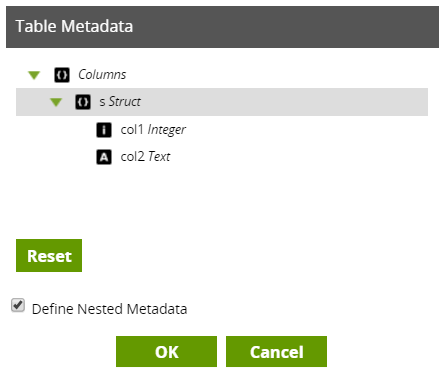
Task: Click the italic Struct type label
Action: click(125, 102)
